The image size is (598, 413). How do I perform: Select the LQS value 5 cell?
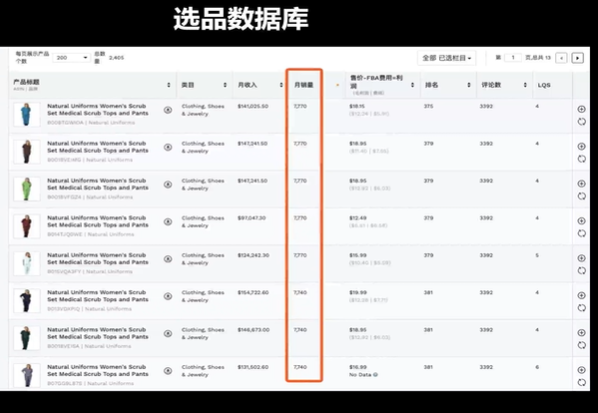tap(537, 255)
